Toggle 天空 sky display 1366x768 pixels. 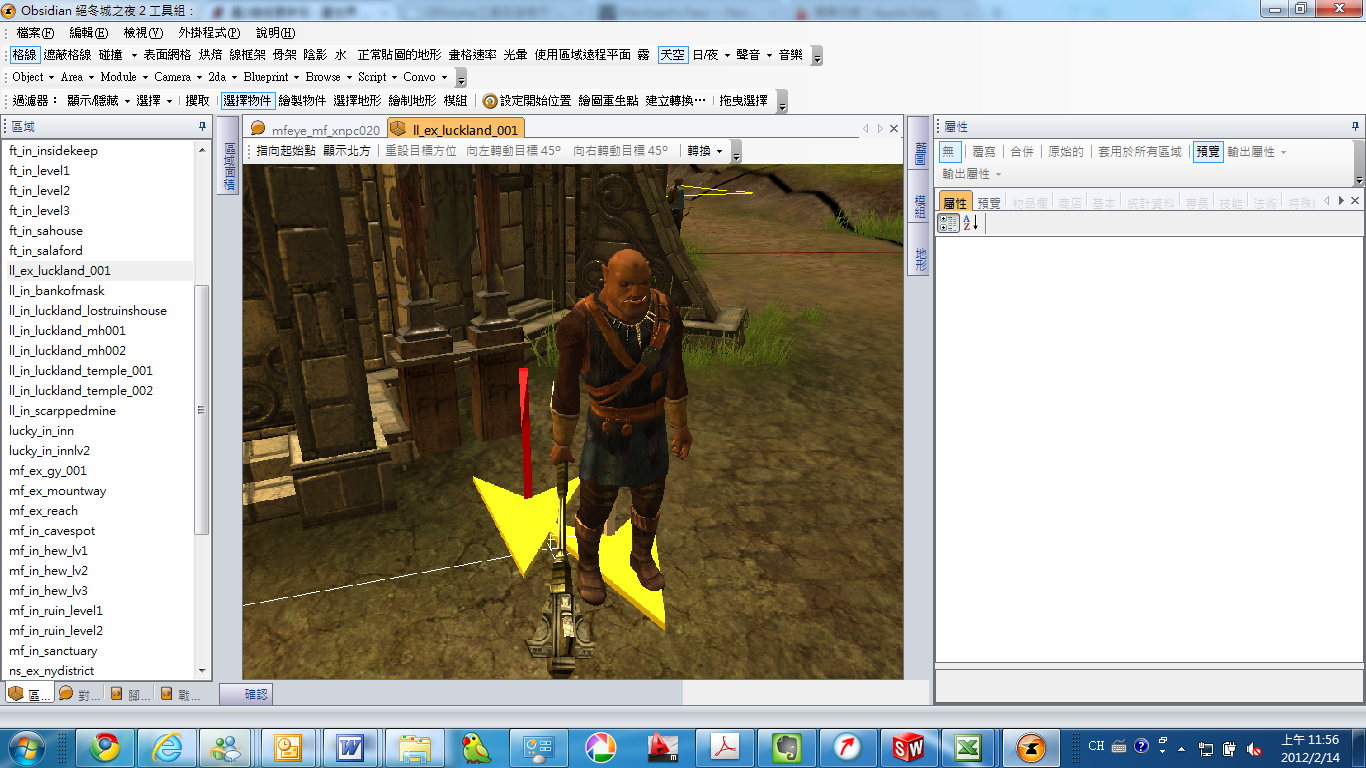click(x=672, y=55)
